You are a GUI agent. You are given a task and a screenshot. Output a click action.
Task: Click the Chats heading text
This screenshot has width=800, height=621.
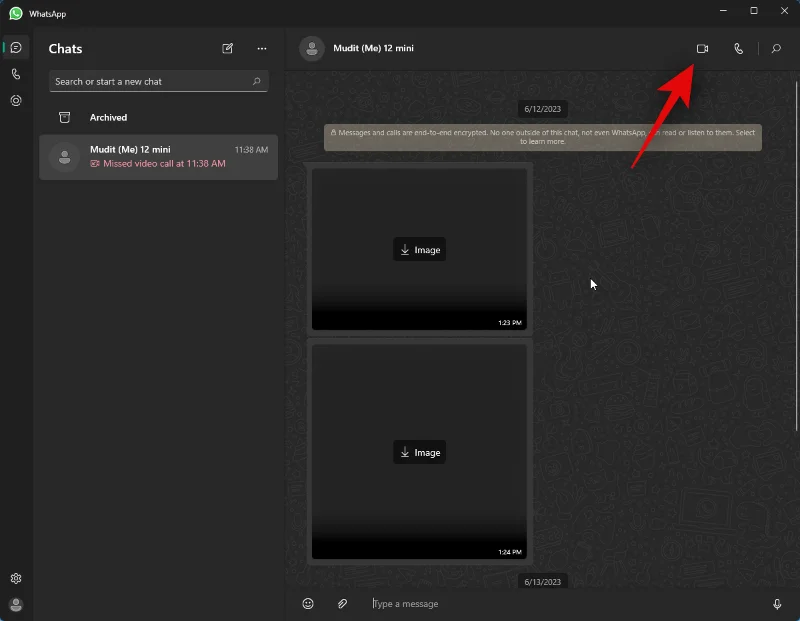click(65, 48)
